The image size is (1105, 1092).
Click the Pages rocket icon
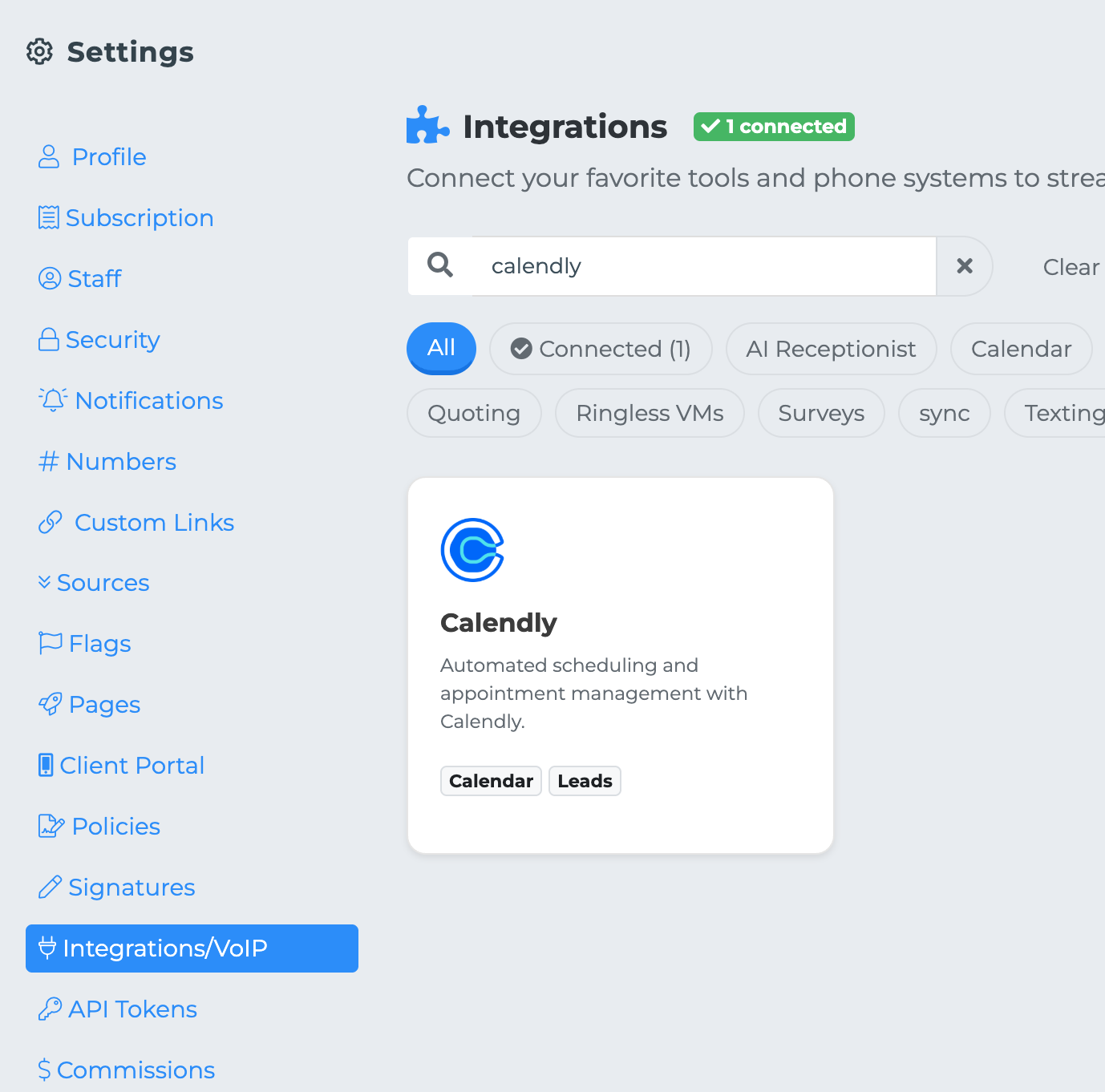[x=50, y=704]
